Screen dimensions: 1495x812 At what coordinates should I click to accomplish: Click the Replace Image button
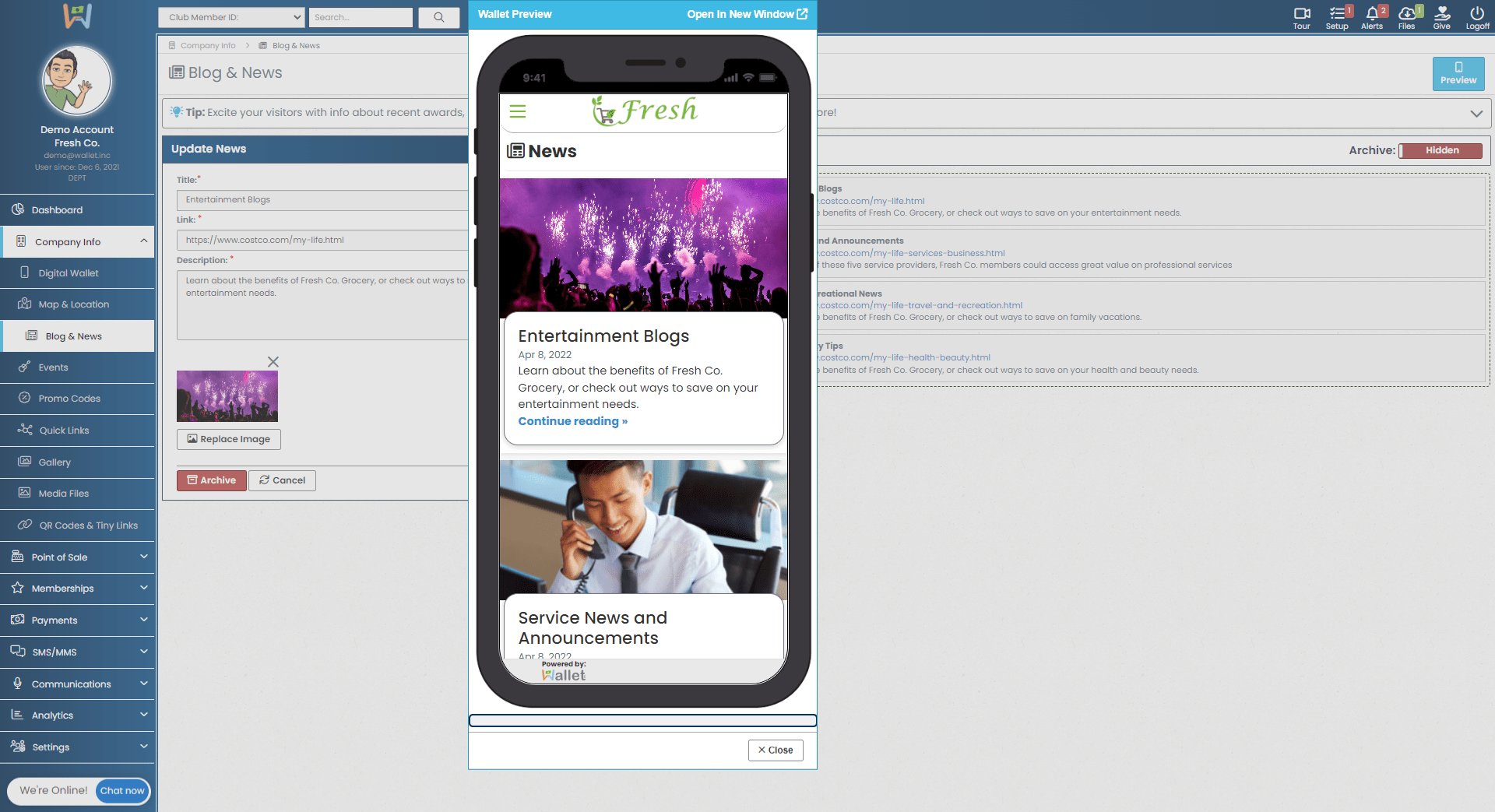click(228, 439)
